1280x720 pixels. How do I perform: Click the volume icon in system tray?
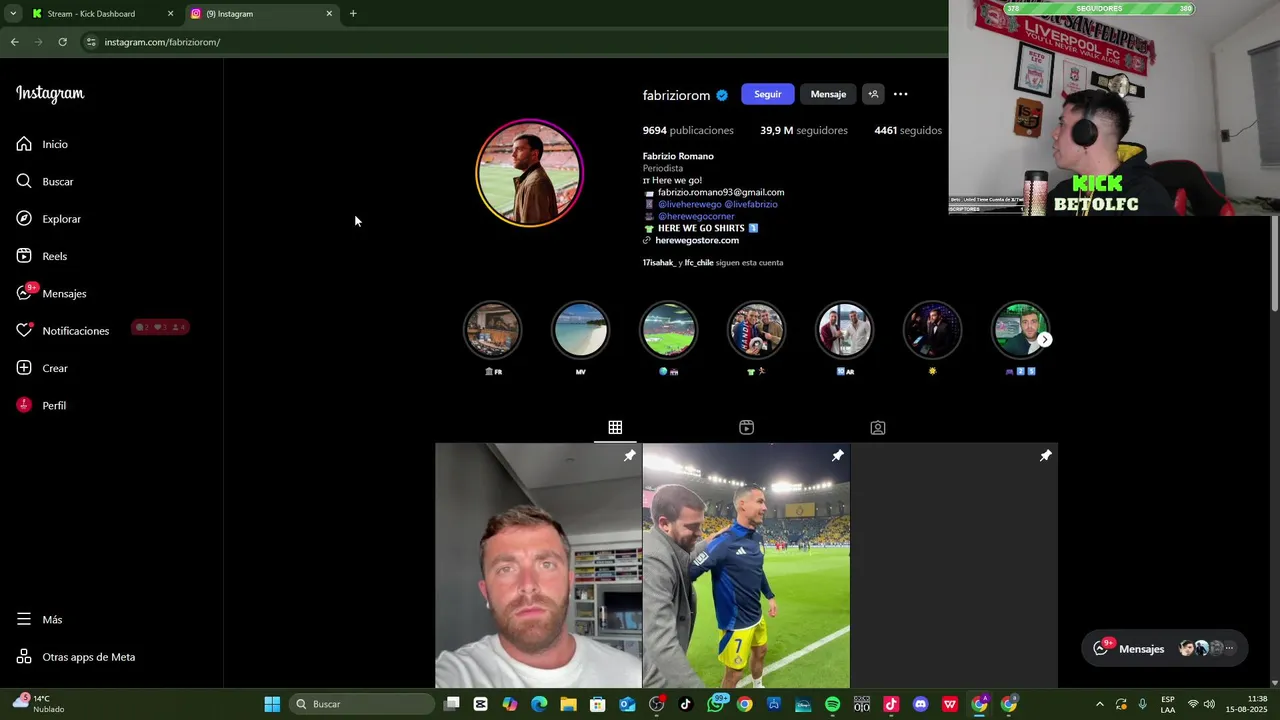(x=1208, y=704)
